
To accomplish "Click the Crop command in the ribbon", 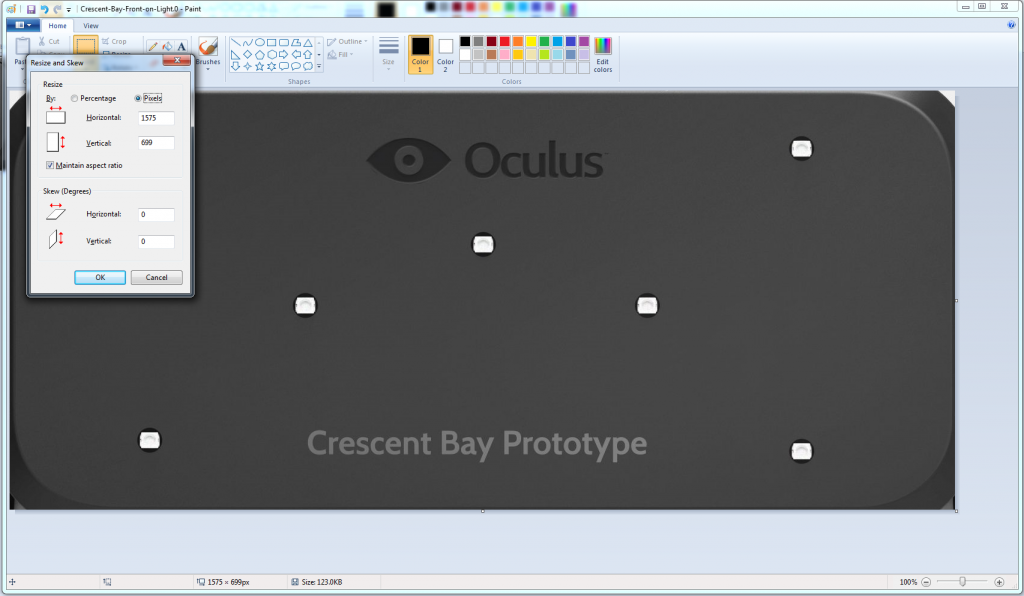I will click(114, 41).
